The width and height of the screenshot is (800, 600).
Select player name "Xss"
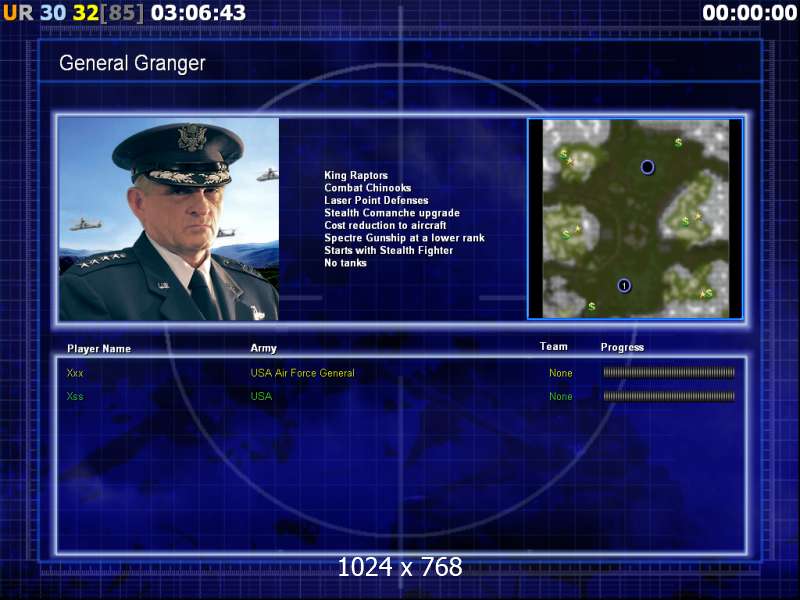pyautogui.click(x=74, y=396)
